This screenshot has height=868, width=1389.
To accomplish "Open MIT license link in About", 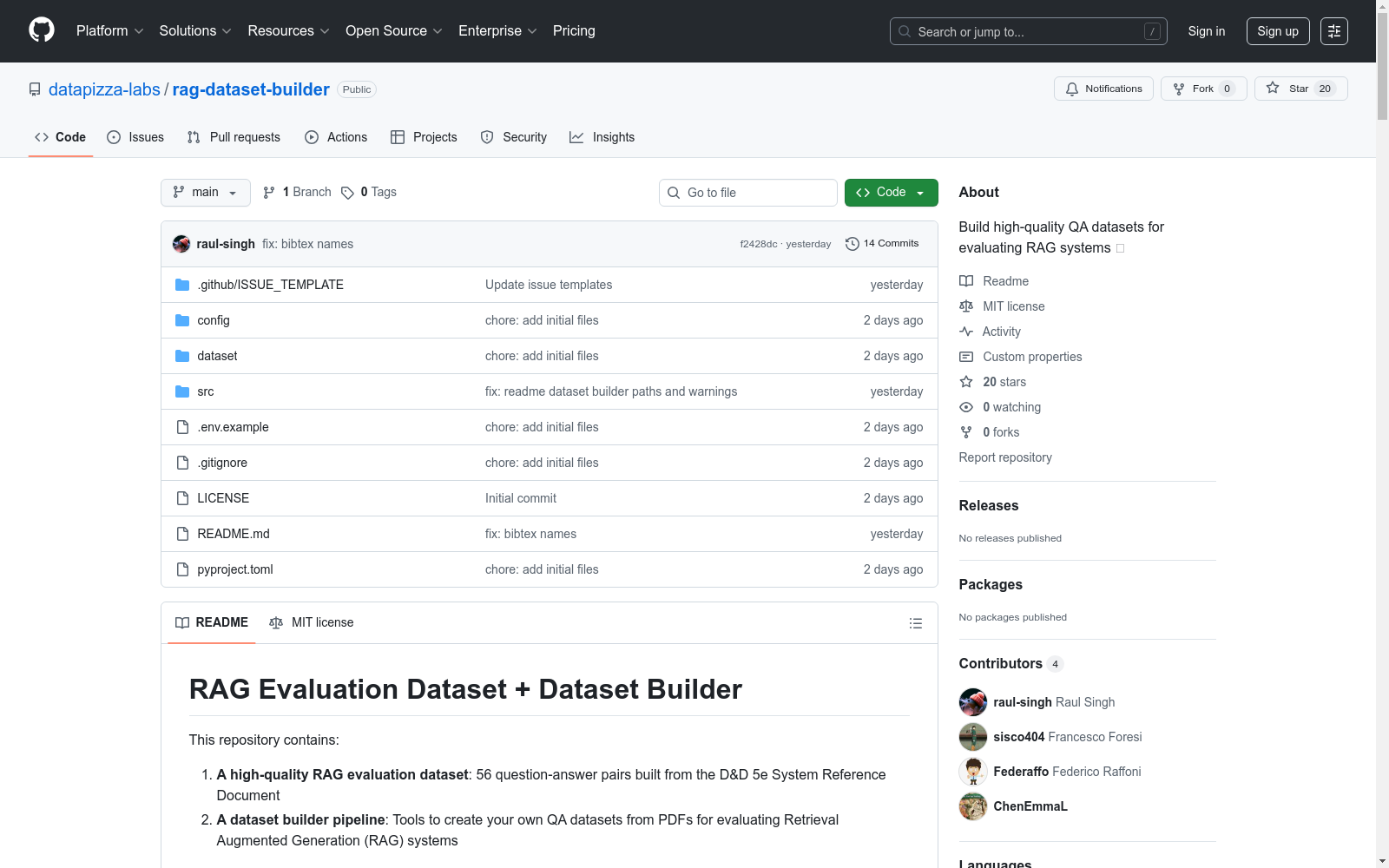I will 1002,306.
